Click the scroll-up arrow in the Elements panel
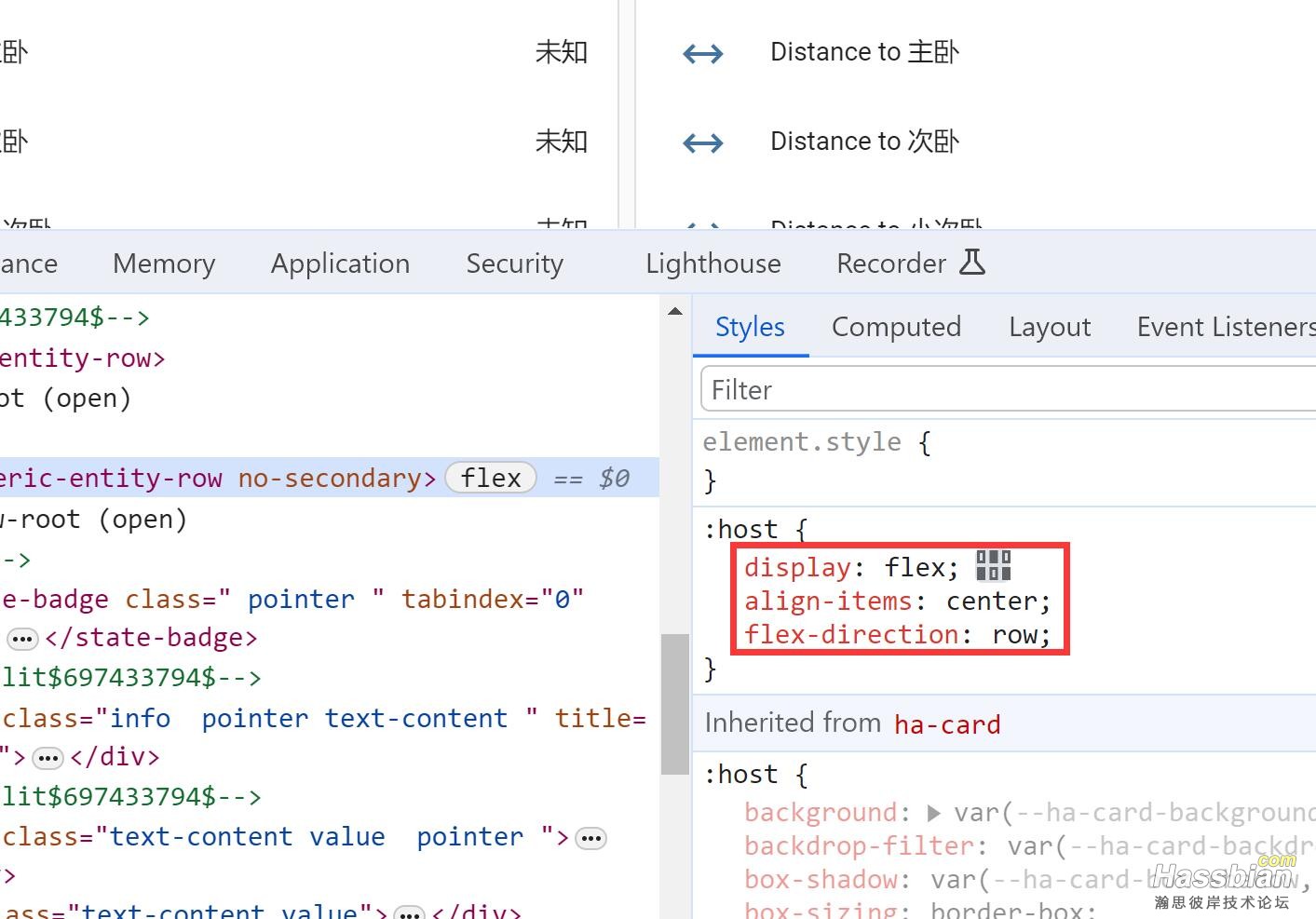 pyautogui.click(x=675, y=312)
